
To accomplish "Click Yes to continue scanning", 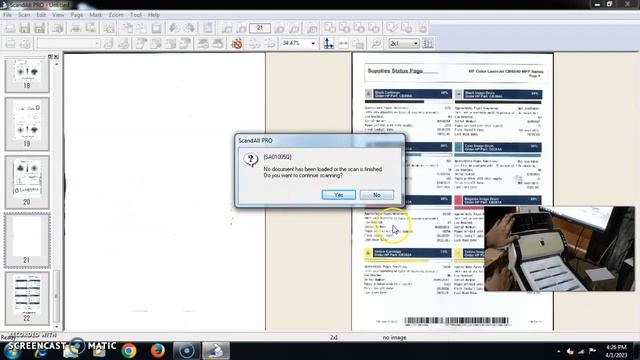I will (x=338, y=195).
